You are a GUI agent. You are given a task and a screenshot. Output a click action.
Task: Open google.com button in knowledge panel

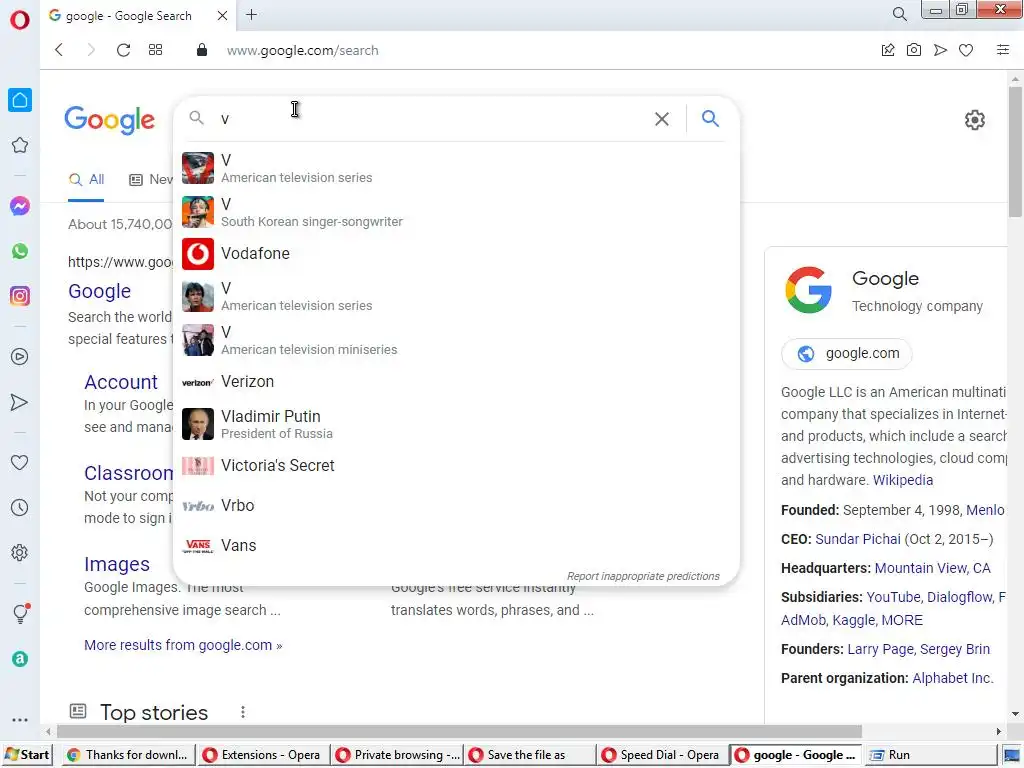point(846,354)
